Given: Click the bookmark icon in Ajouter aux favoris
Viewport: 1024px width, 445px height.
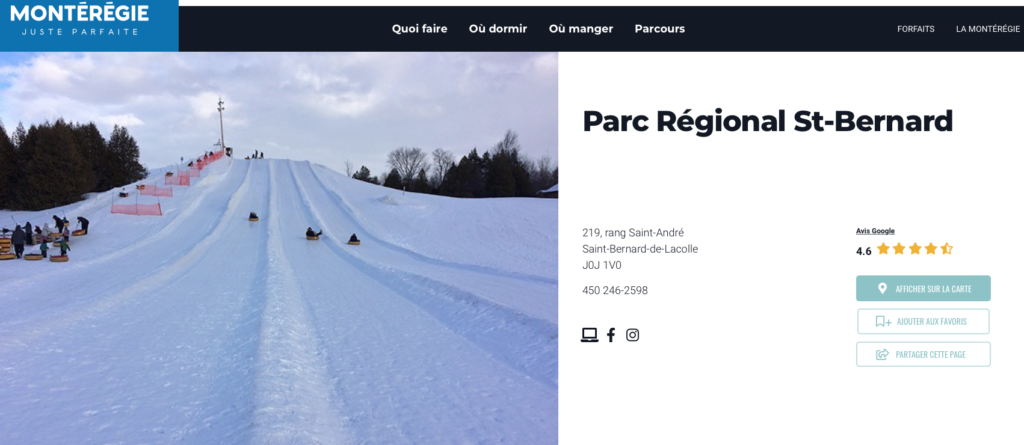Looking at the screenshot, I should (883, 321).
